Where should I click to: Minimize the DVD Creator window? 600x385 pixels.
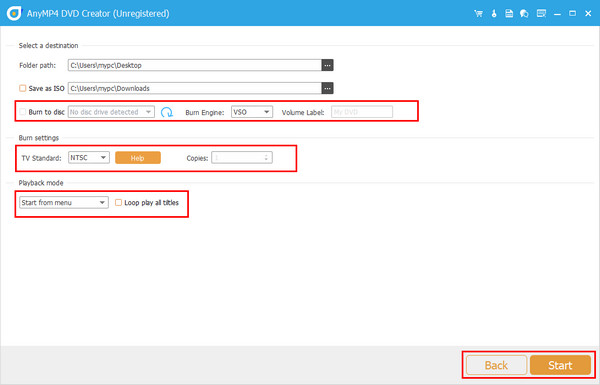pos(557,14)
